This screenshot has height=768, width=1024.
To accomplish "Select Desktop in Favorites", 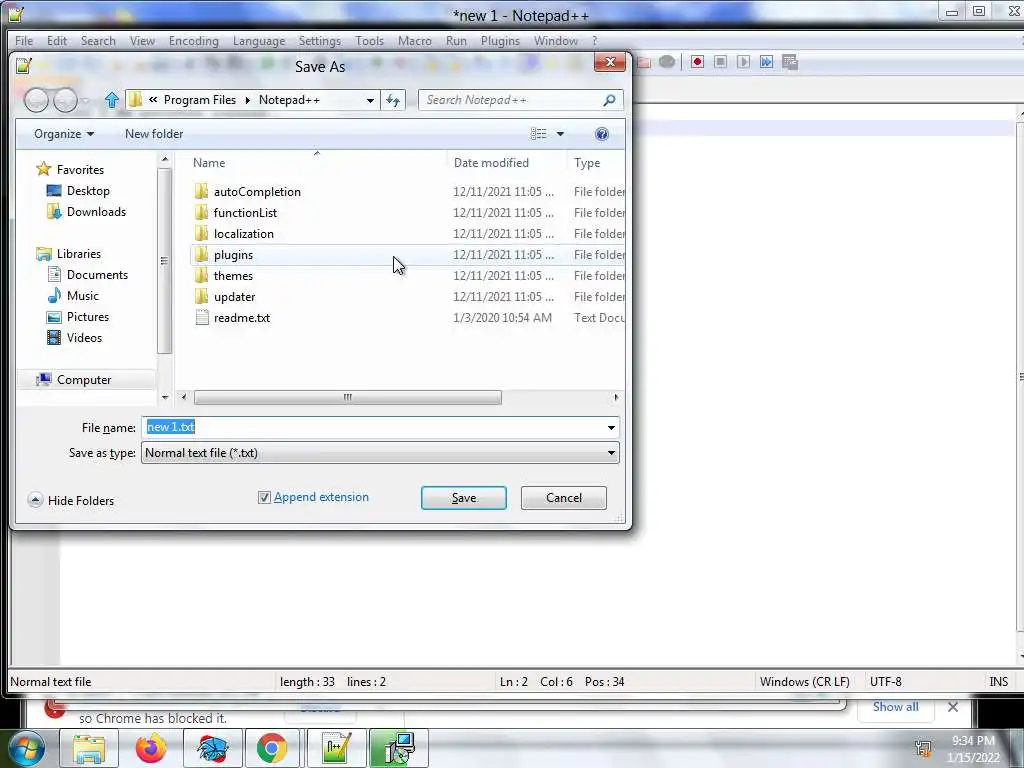I will (88, 191).
